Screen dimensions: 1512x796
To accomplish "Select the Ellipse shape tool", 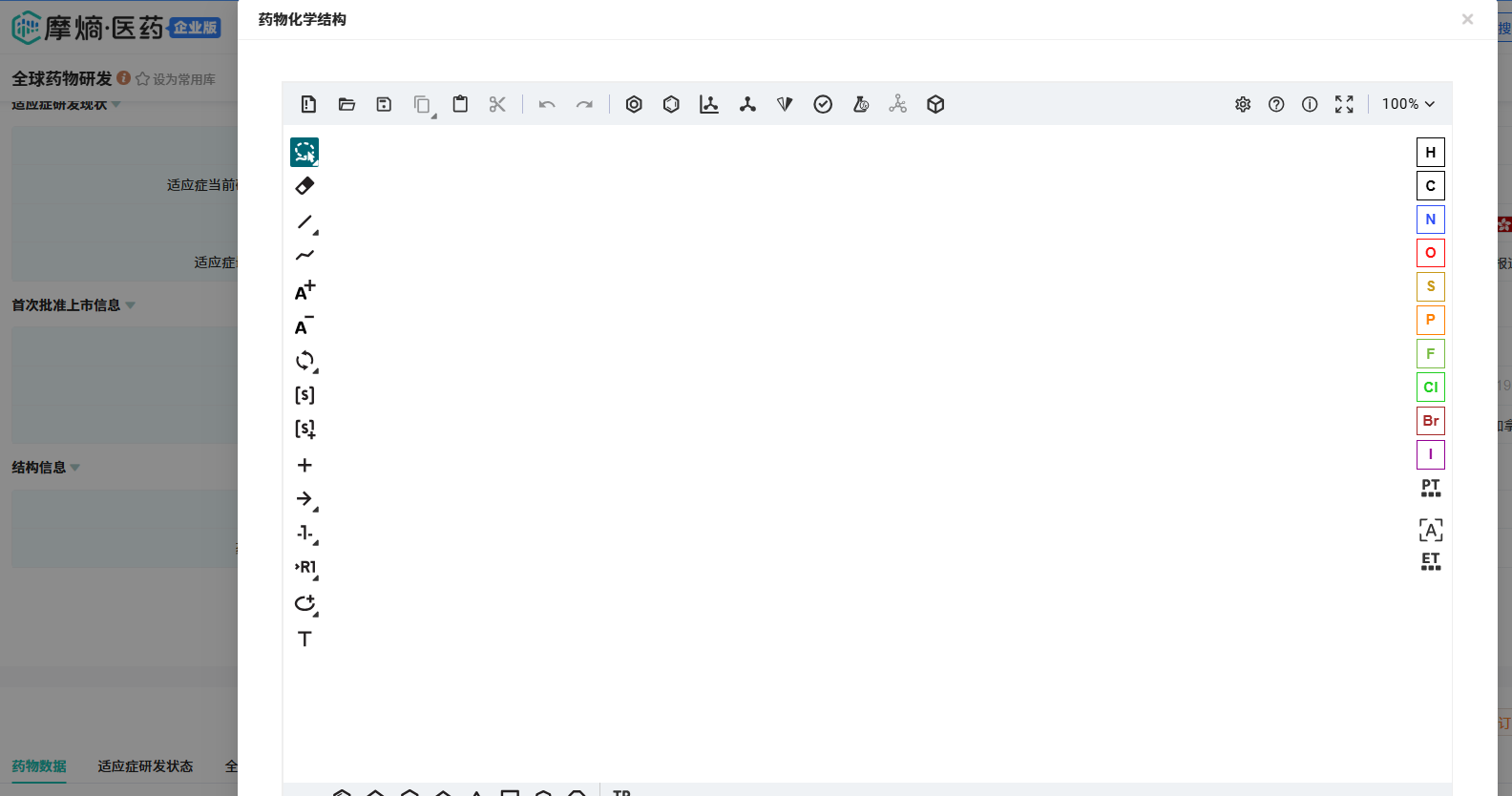I will click(305, 603).
